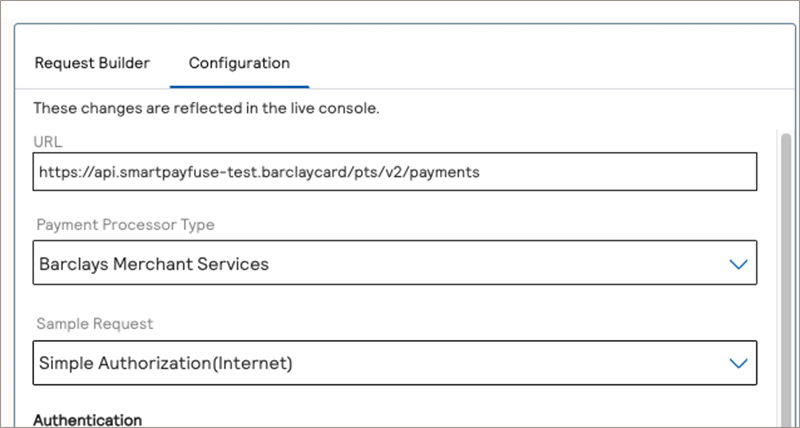Click the Payment Processor Type label
Screen dimensions: 800x428
(x=125, y=225)
